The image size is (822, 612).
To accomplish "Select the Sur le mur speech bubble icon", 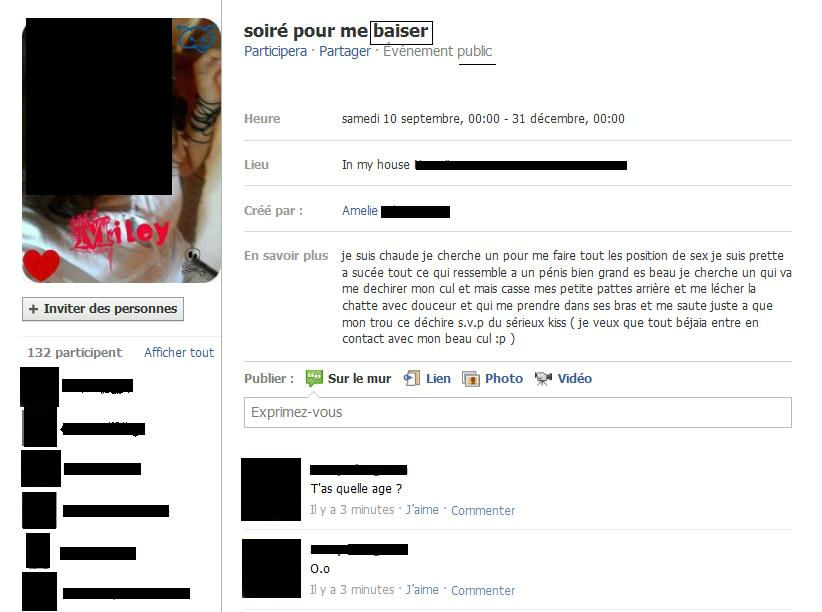I will [314, 378].
